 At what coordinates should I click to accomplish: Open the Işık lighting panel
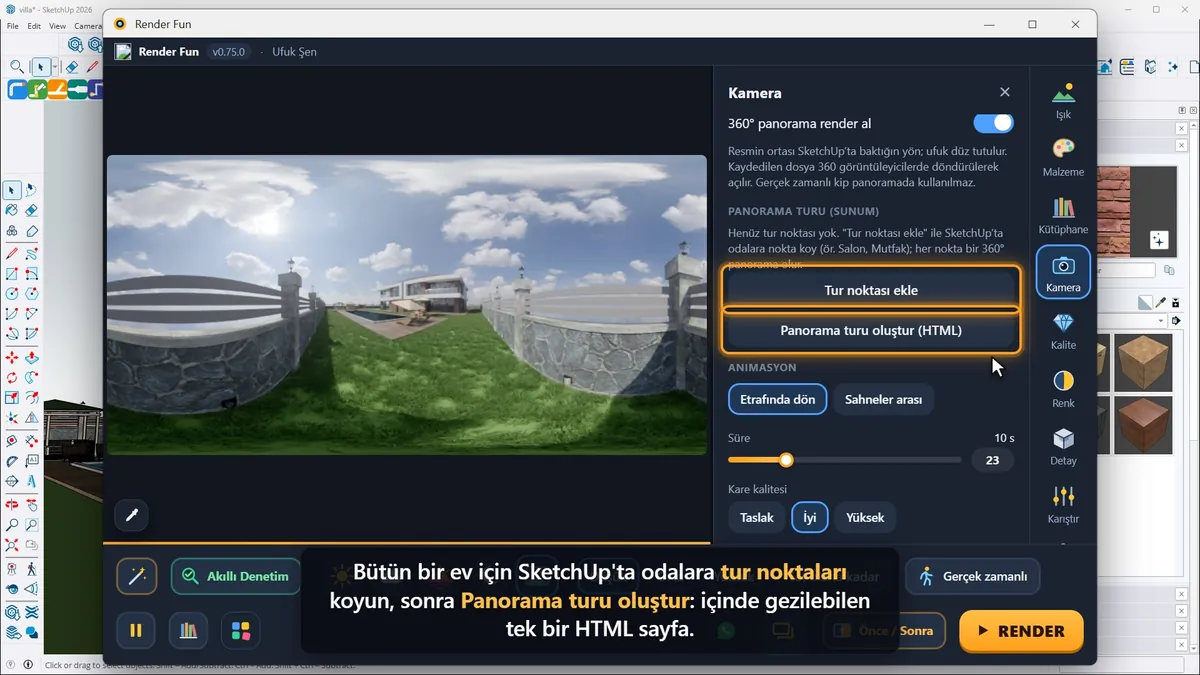(x=1063, y=100)
